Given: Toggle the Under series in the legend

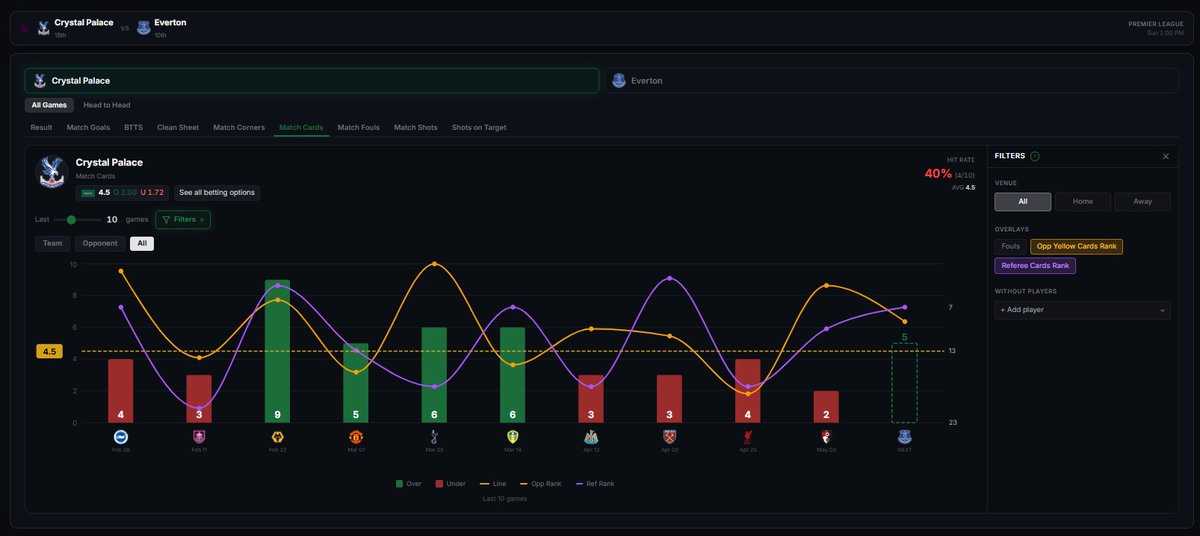Looking at the screenshot, I should [453, 483].
